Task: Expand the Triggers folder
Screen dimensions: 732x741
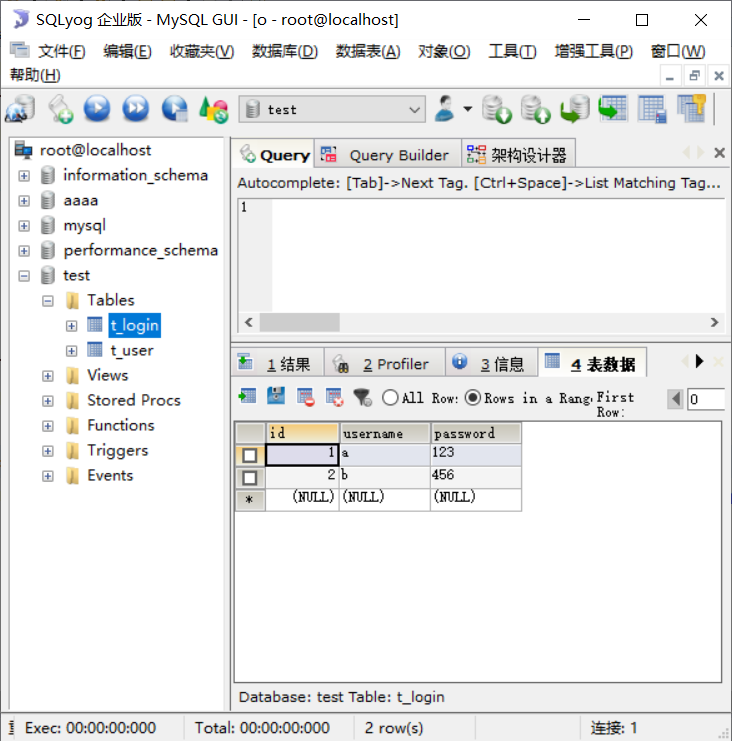Action: point(48,451)
